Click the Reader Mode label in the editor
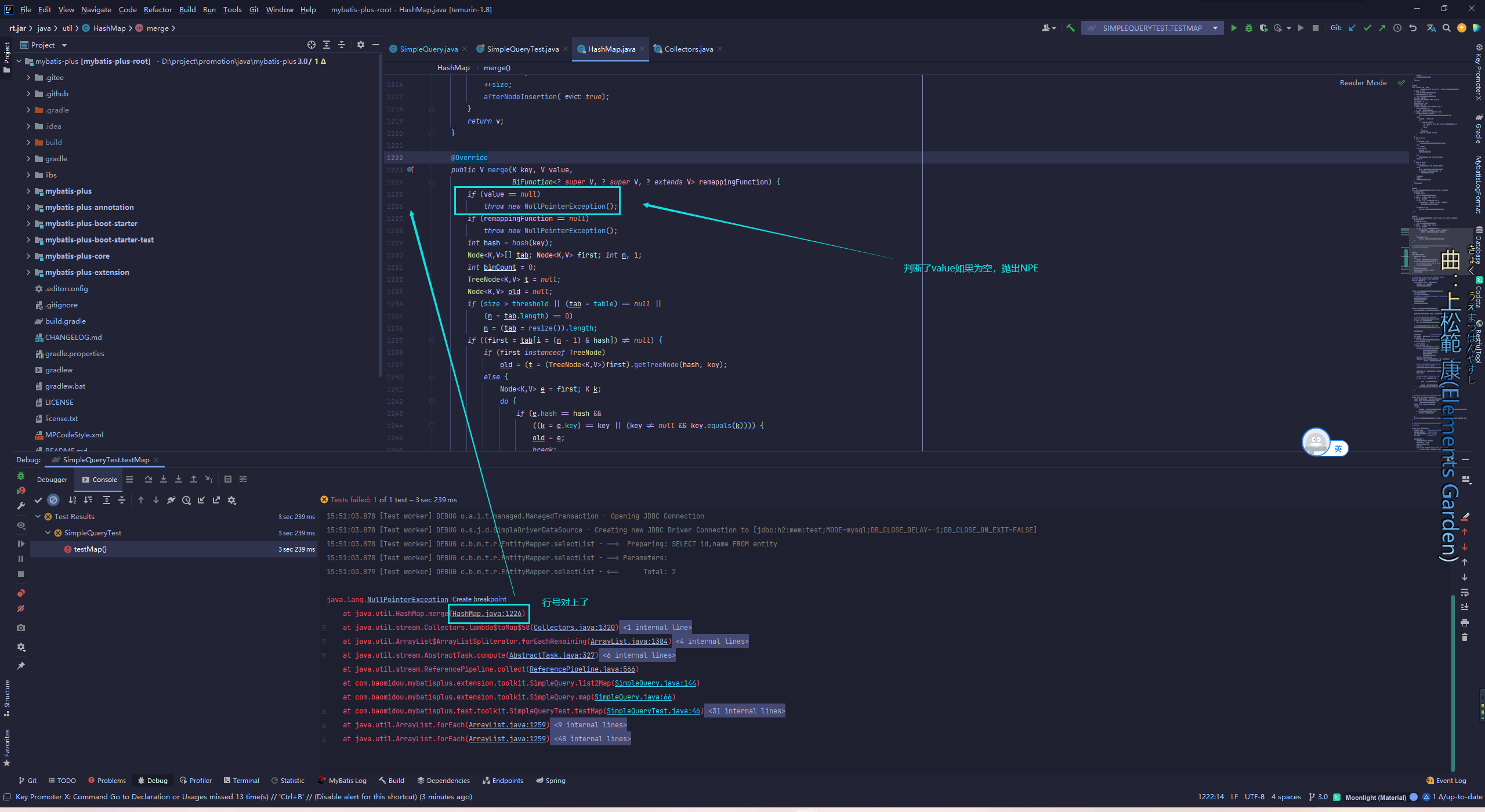 [1363, 83]
